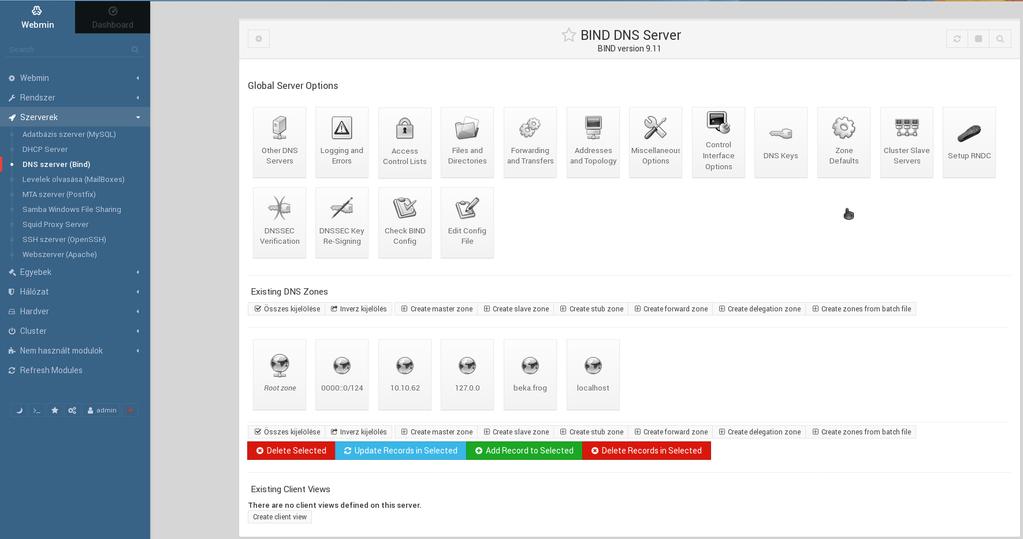Toggle night mode moon icon in sidebar
1023x539 pixels.
(19, 410)
